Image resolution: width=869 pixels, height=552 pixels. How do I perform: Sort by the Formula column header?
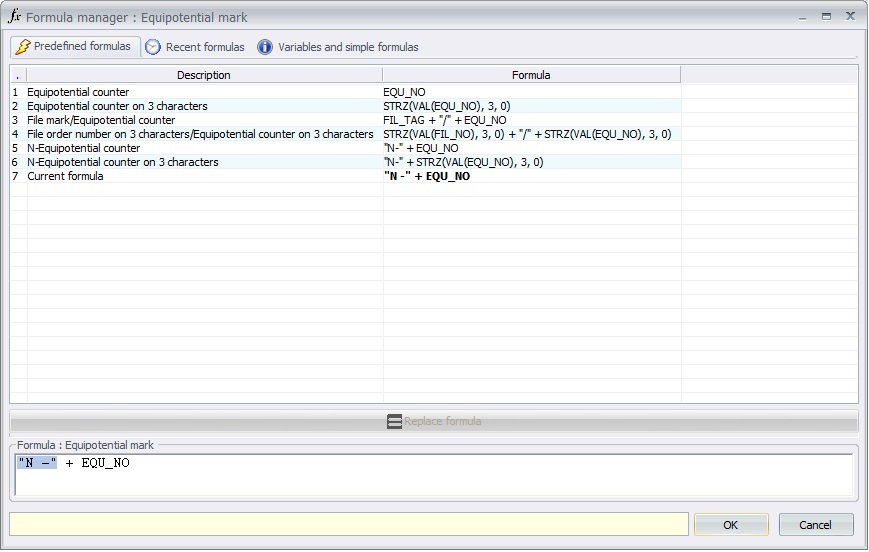click(x=530, y=75)
